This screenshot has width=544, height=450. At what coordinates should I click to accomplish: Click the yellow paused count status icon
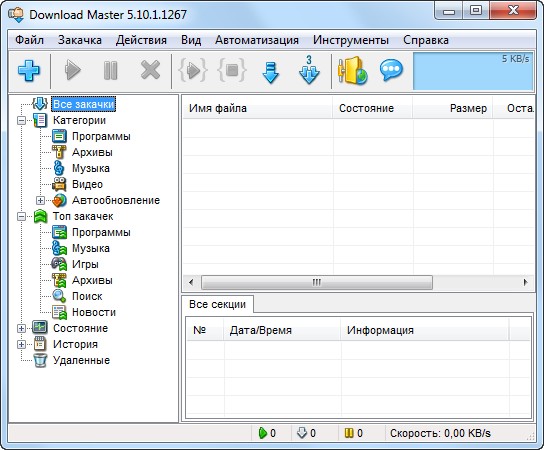349,433
